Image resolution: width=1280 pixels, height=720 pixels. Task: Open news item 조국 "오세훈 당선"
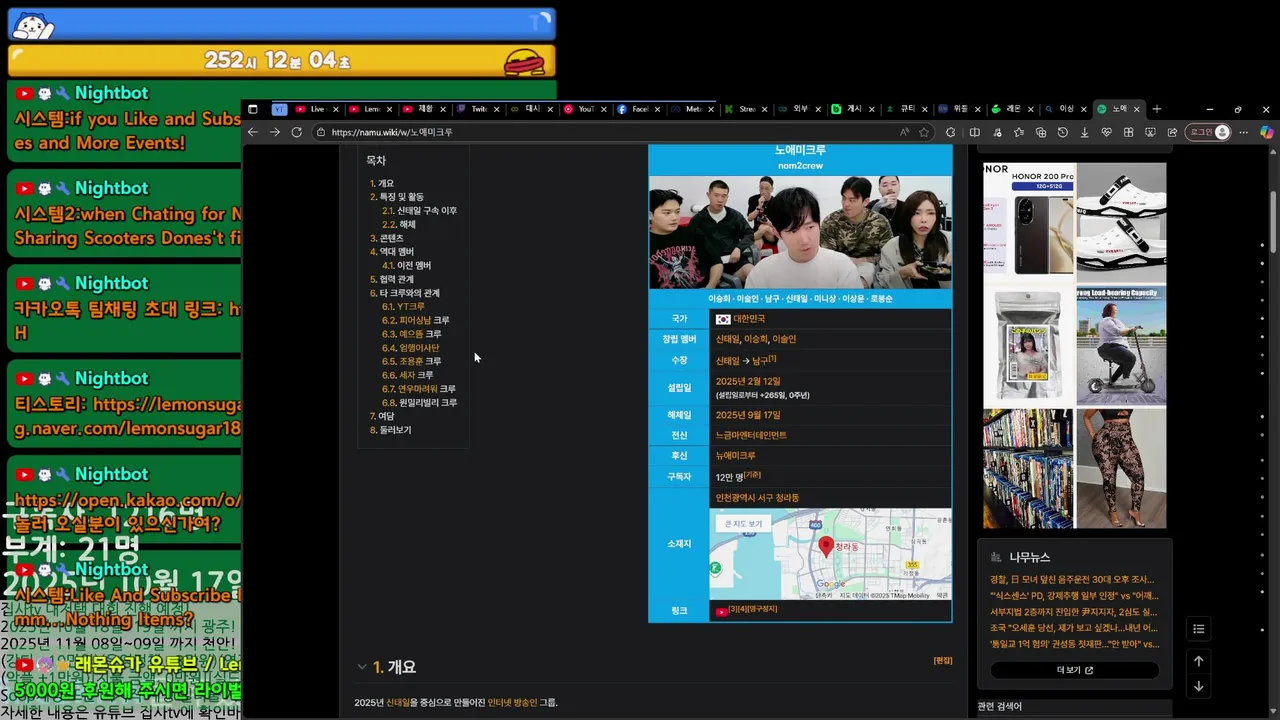point(1074,628)
